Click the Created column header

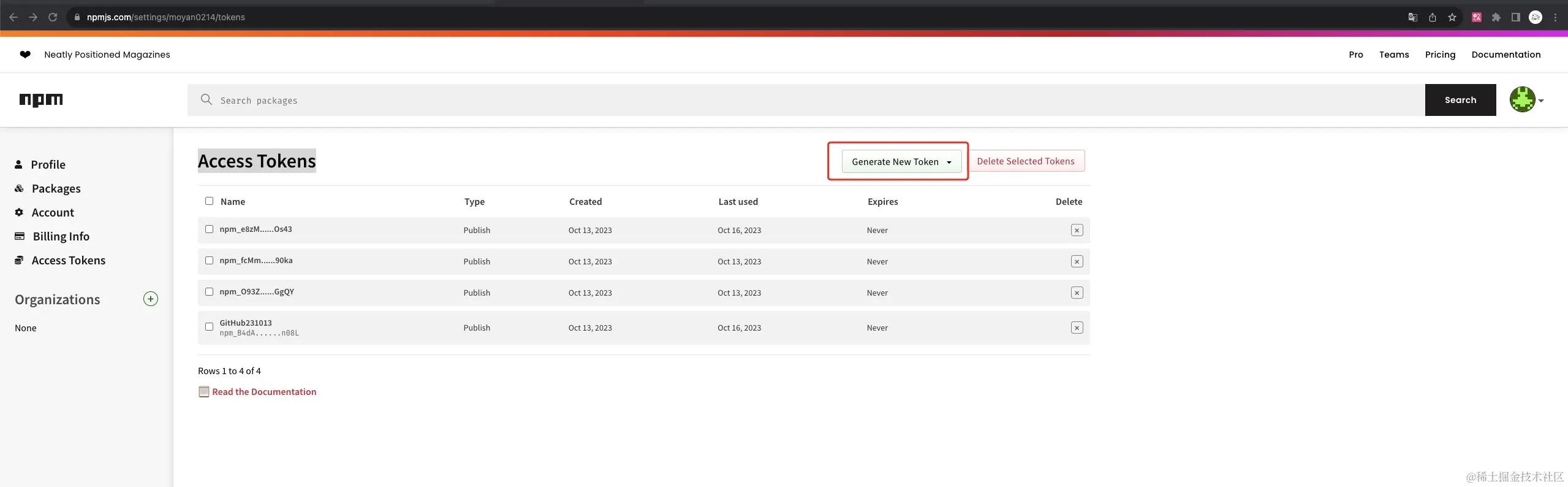(585, 201)
